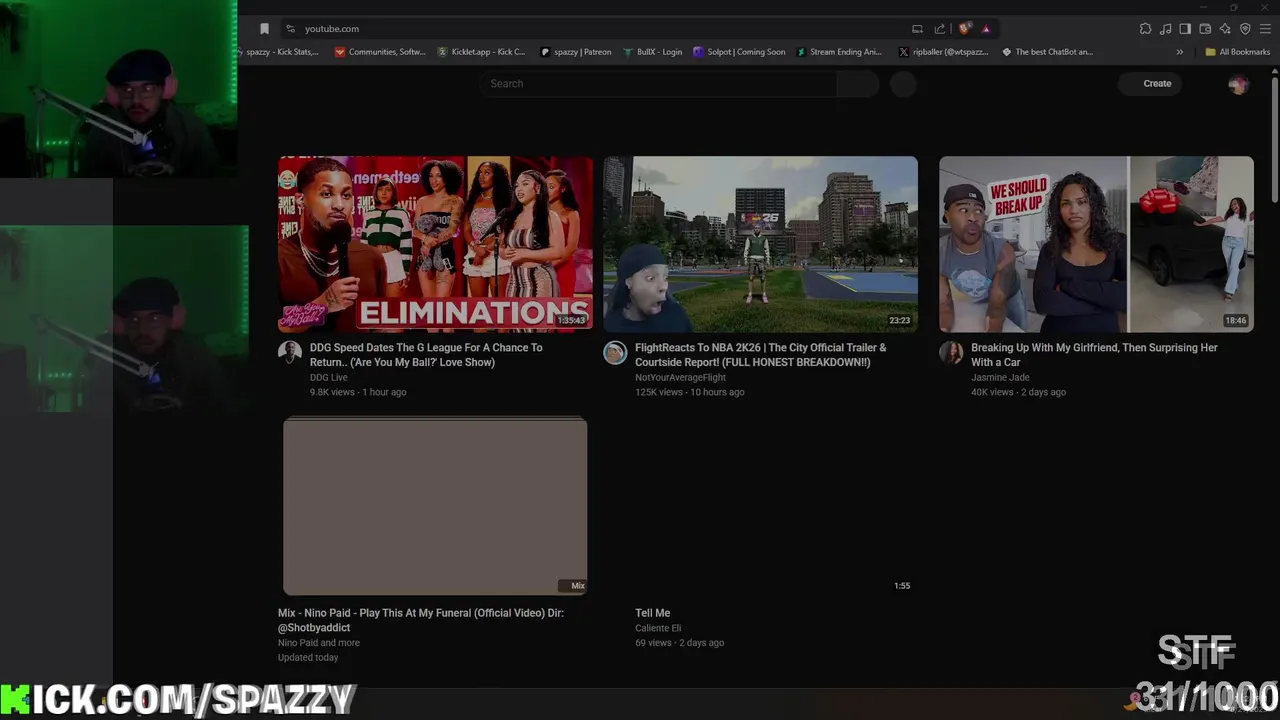Click the media control music note icon
The height and width of the screenshot is (720, 1280).
coord(1165,29)
